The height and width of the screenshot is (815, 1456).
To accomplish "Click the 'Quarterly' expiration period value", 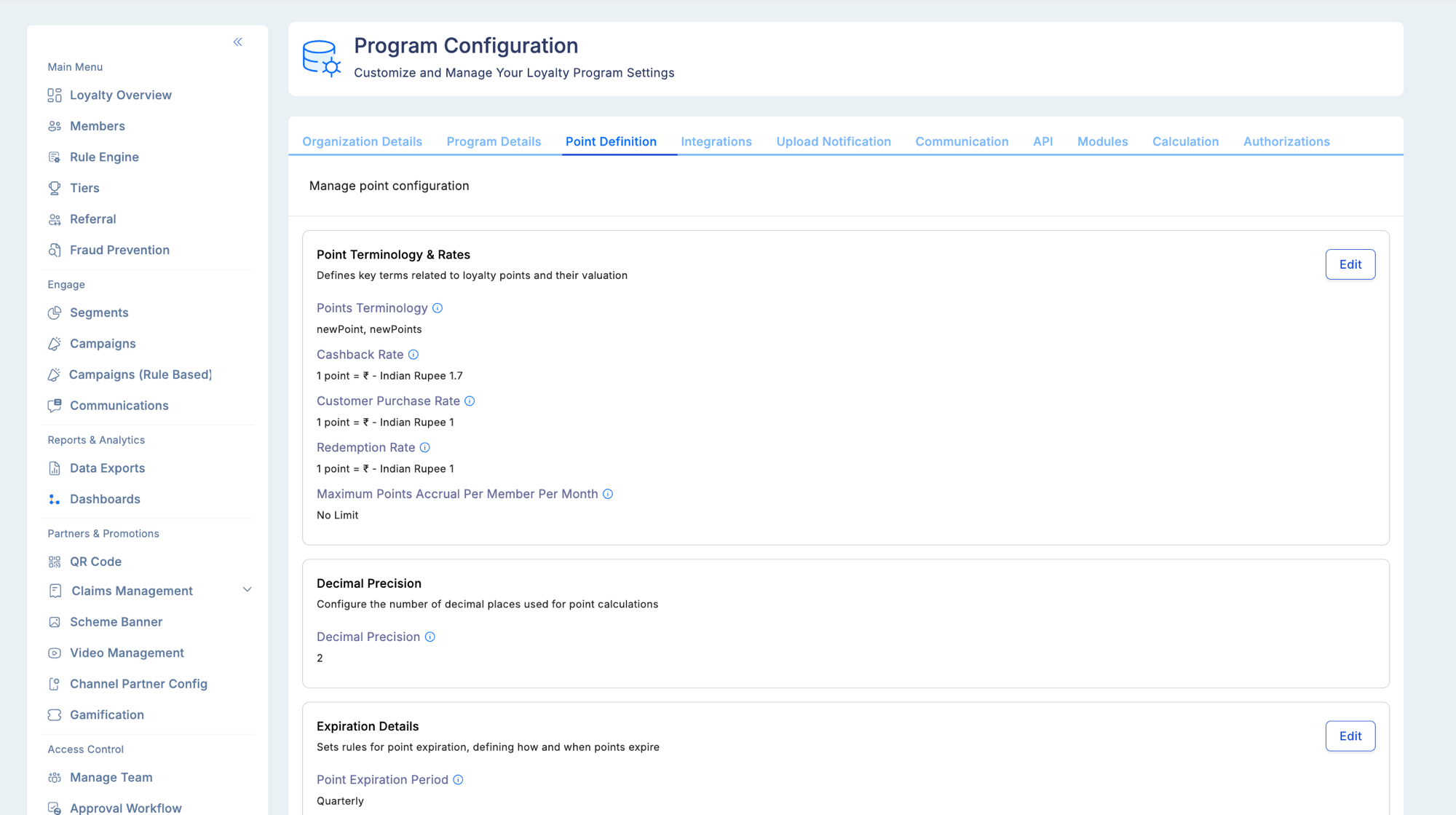I will pos(340,801).
